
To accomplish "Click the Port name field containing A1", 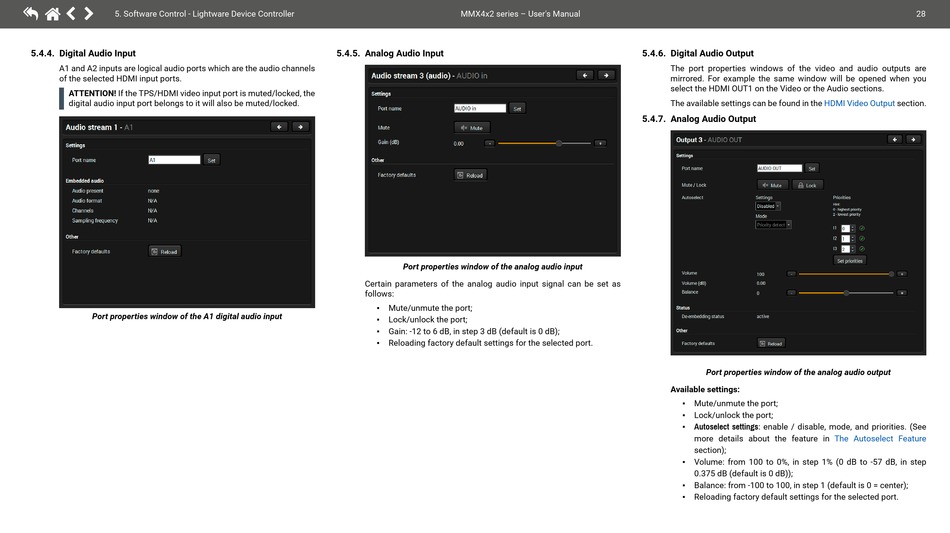I will click(x=174, y=159).
